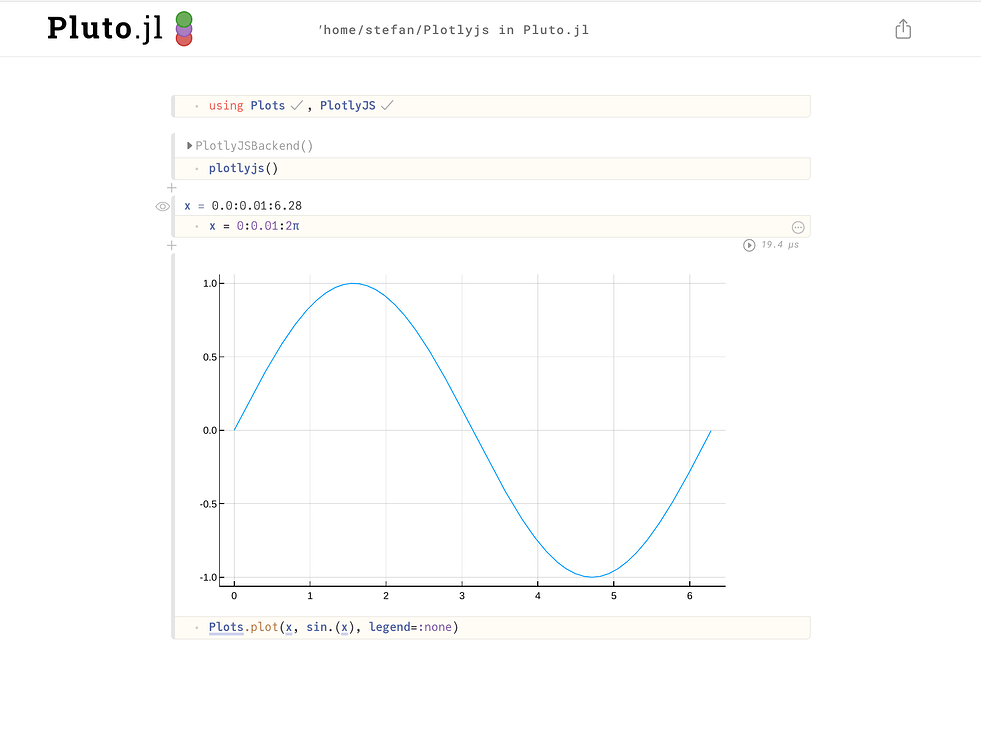Add a new cell below x cell
This screenshot has height=750, width=981.
coord(171,245)
